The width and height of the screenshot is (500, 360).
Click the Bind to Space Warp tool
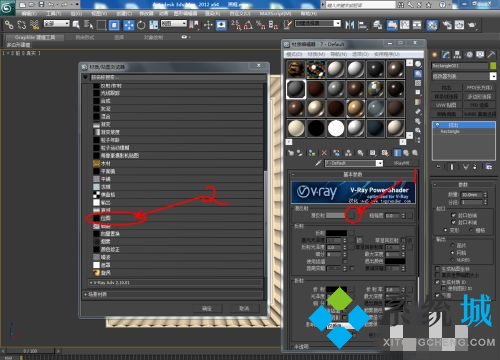pos(34,25)
